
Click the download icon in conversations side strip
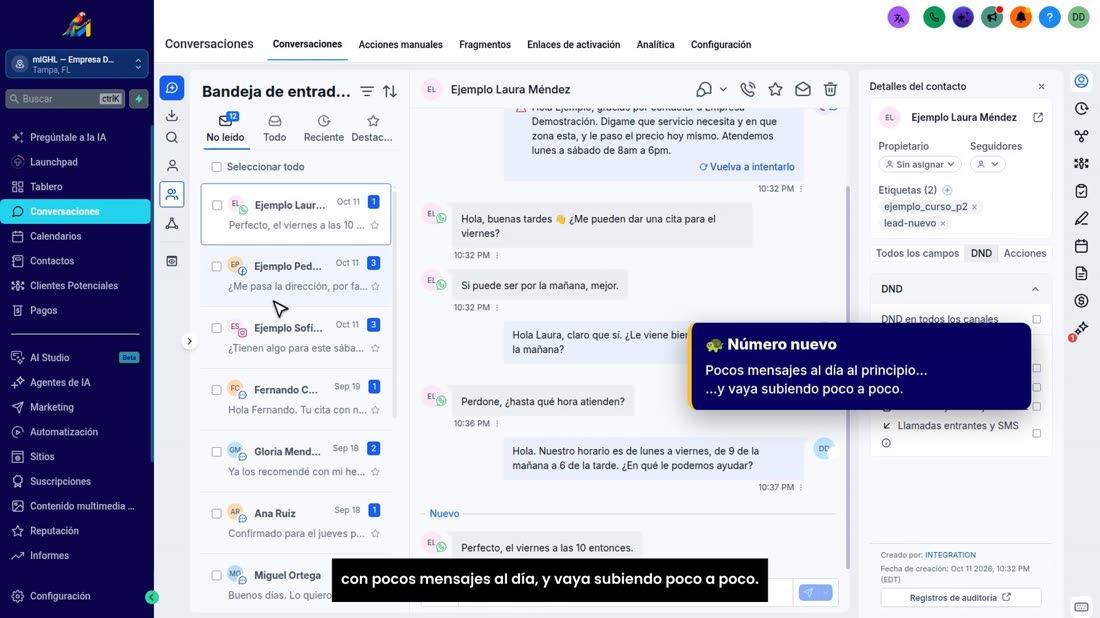tap(172, 115)
